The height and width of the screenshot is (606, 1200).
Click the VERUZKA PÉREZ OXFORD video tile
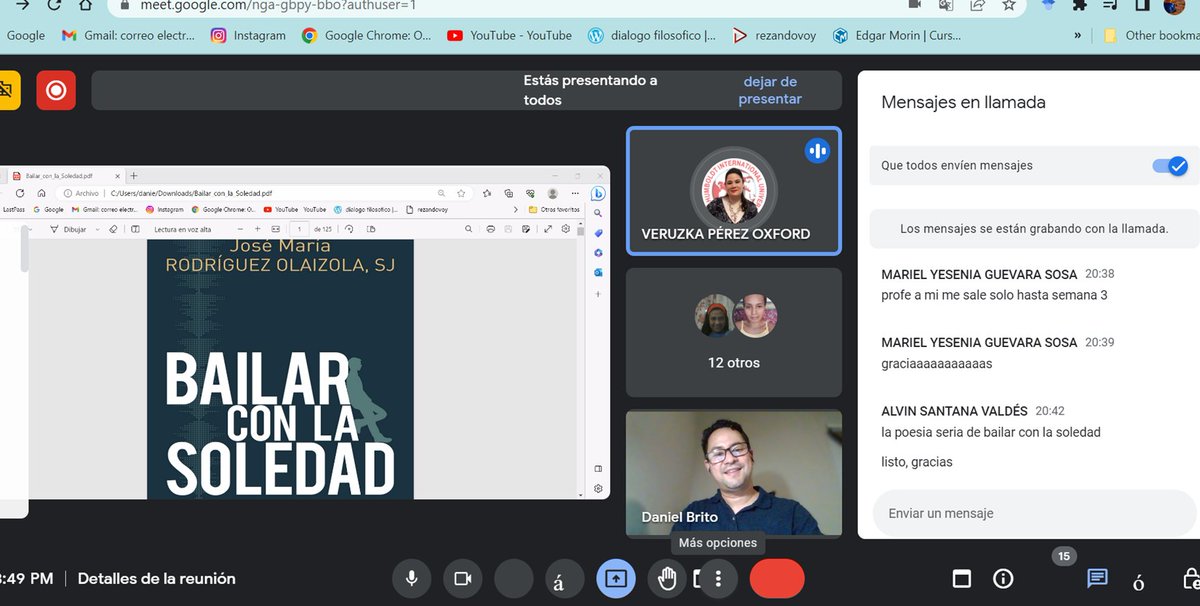tap(734, 191)
